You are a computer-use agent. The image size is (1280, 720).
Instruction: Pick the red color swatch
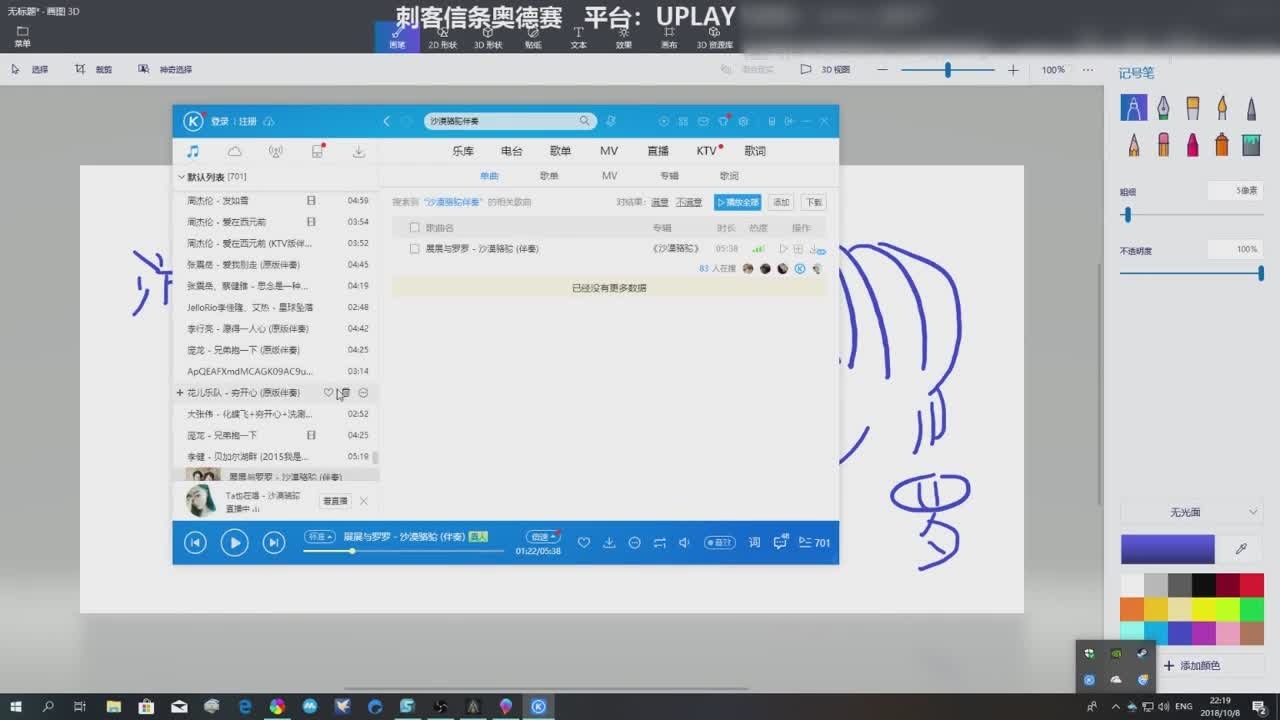pos(1252,584)
